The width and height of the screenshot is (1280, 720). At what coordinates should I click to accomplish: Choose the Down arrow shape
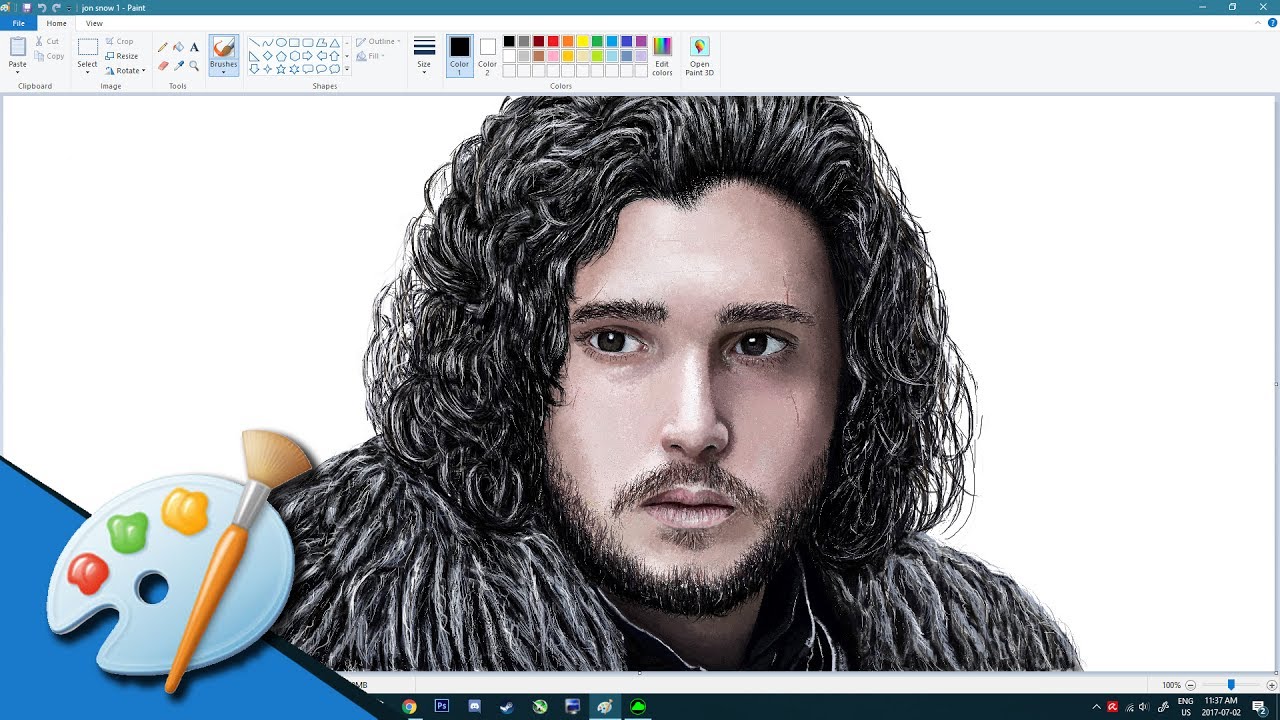(x=254, y=69)
